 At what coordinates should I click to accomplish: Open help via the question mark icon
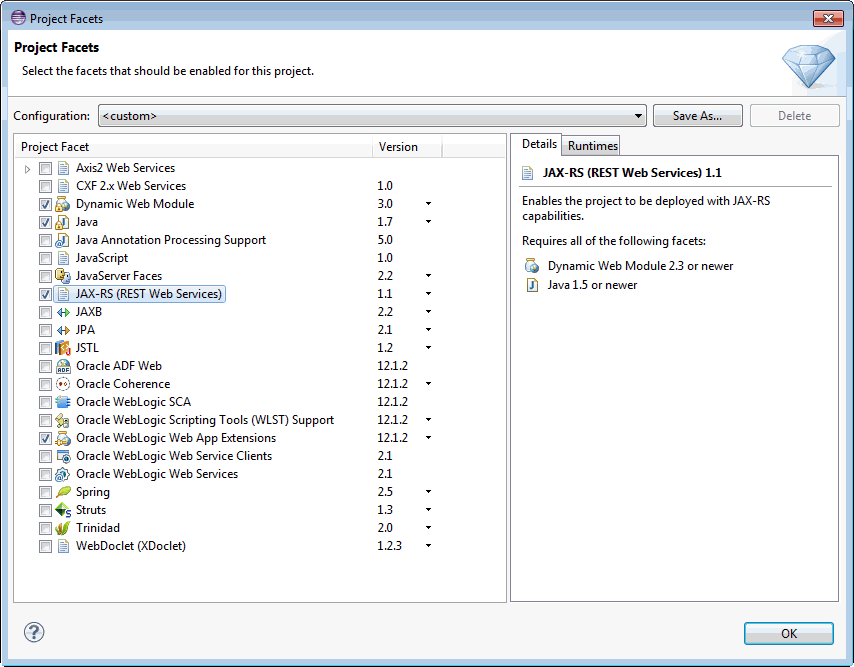click(x=33, y=632)
